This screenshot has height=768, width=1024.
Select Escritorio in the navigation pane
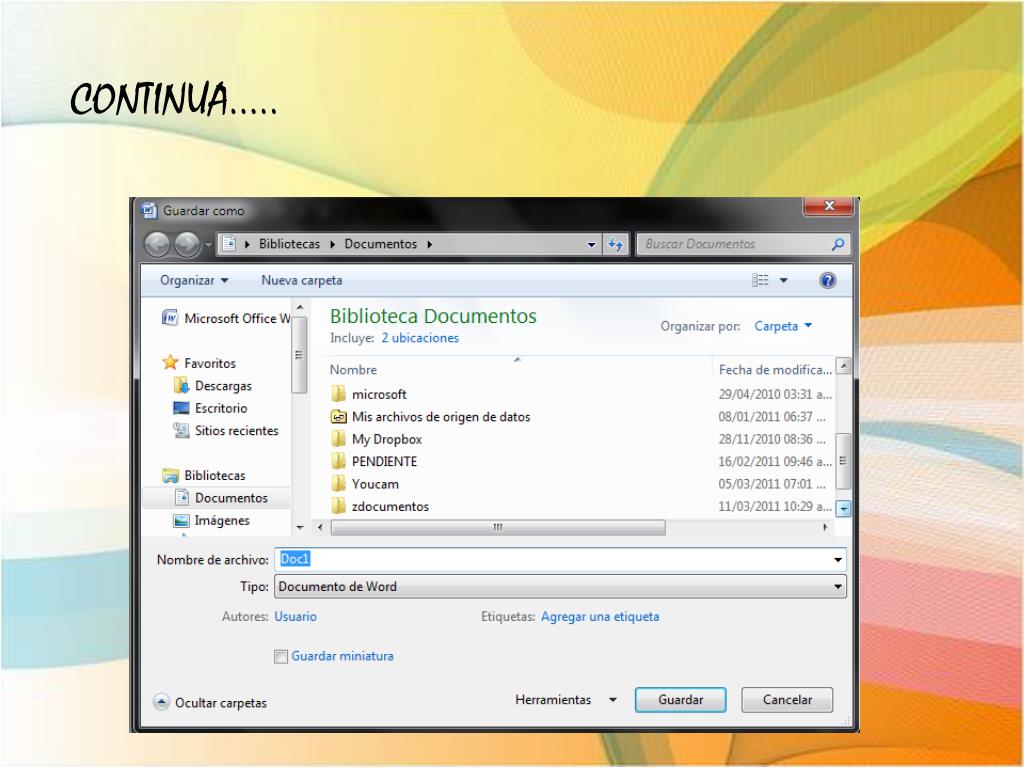tap(221, 408)
